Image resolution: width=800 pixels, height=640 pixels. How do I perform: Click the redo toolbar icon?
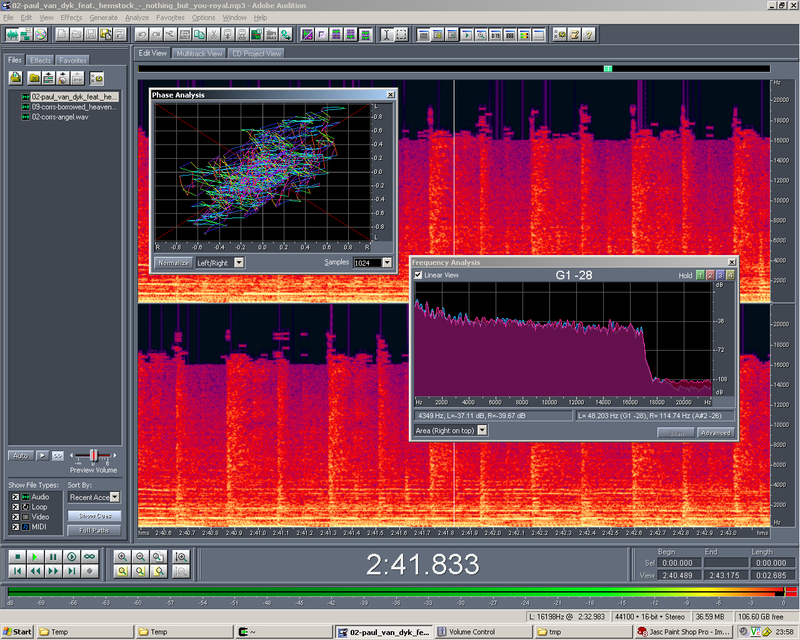156,35
